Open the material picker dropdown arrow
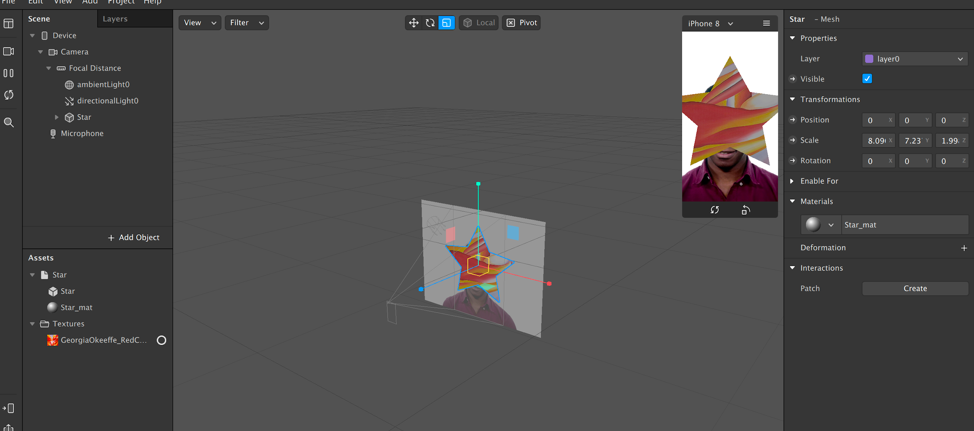974x431 pixels. [x=831, y=225]
